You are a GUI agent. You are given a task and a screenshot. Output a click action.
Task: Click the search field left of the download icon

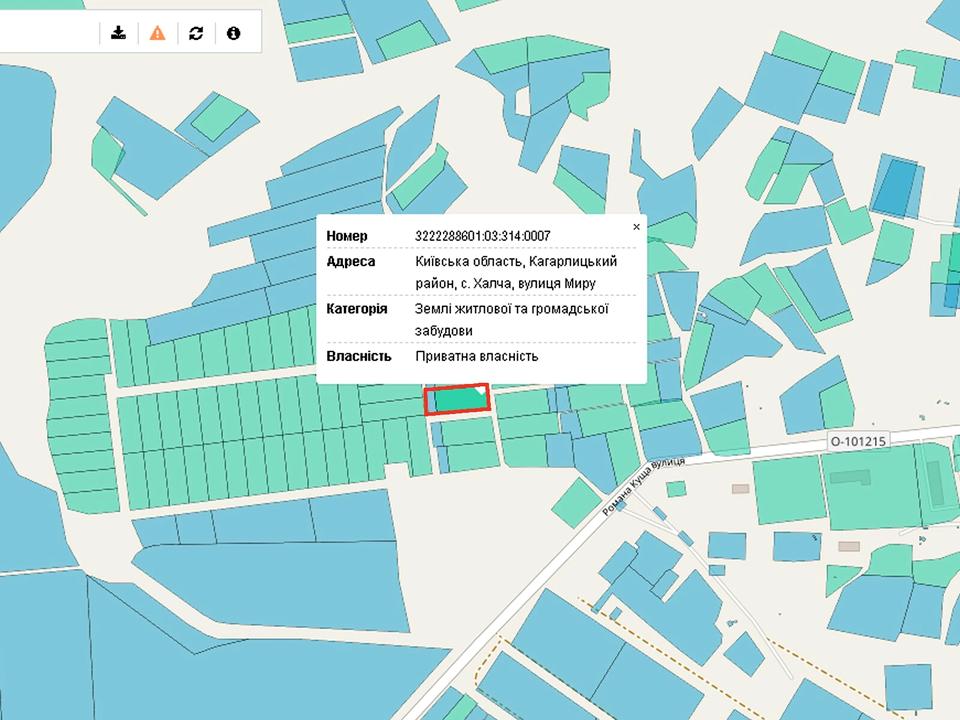pyautogui.click(x=45, y=33)
